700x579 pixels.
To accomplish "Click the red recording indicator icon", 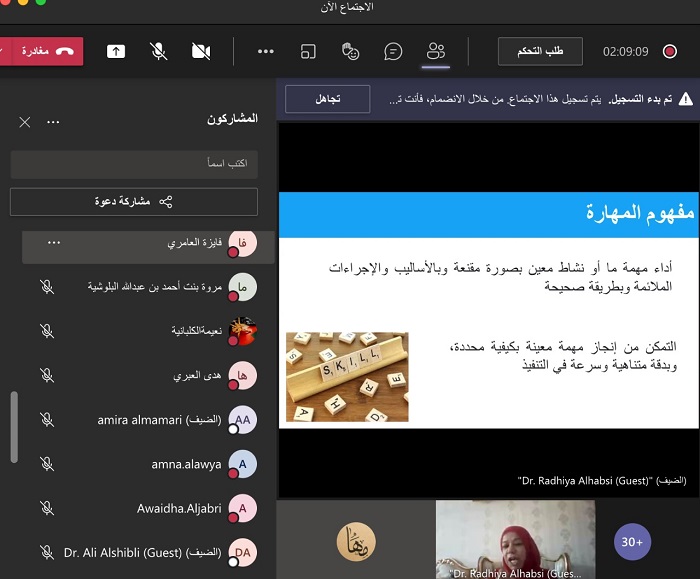I will tap(670, 51).
